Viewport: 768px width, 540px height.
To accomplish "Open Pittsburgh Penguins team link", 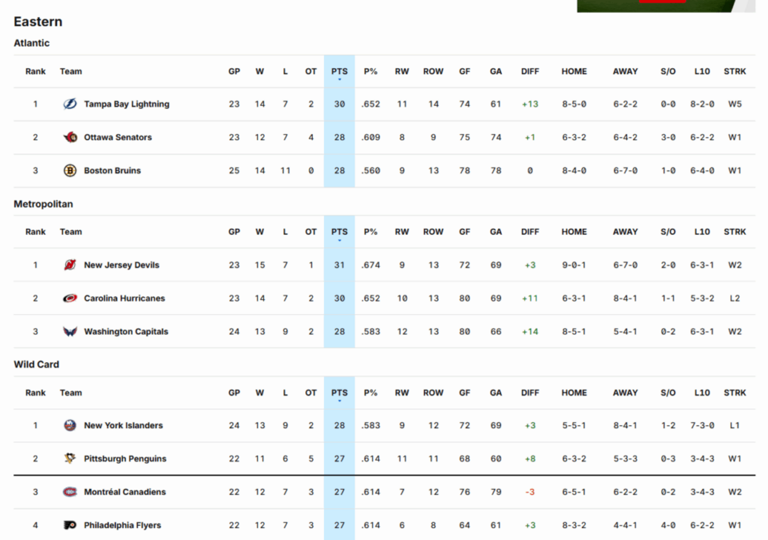I will click(x=125, y=459).
